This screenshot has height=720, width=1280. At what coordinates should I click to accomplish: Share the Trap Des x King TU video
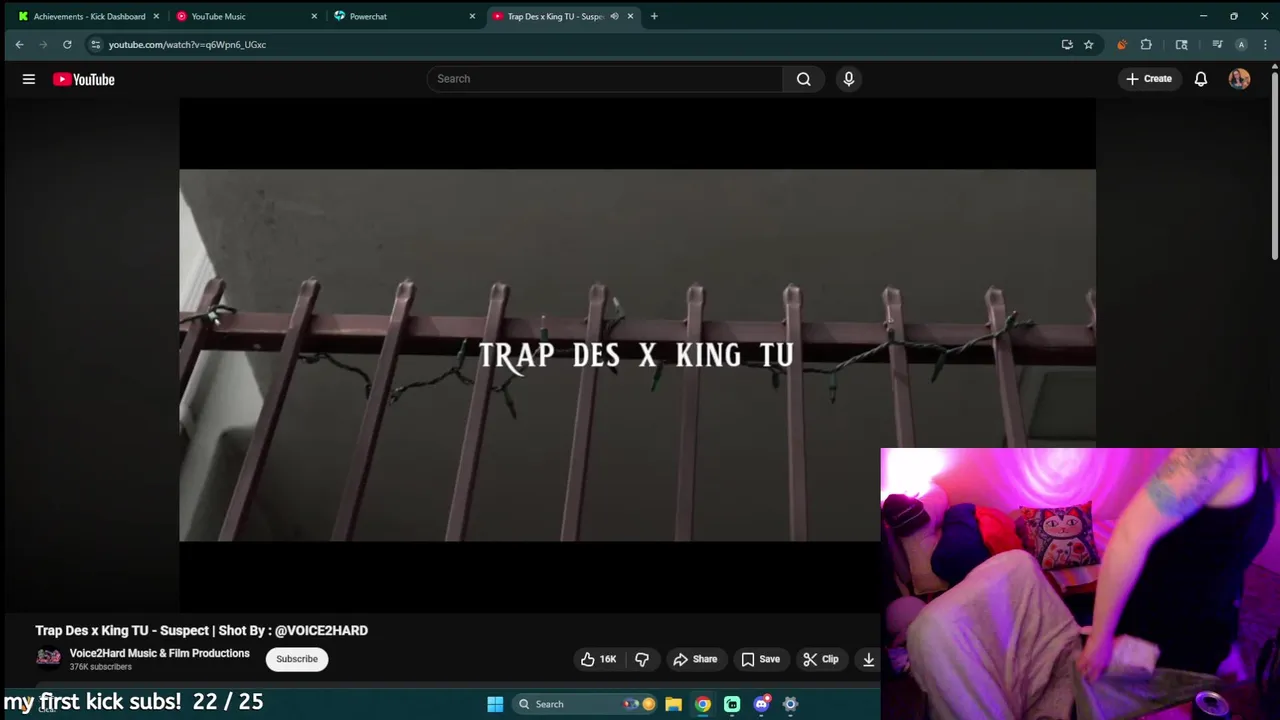(695, 659)
